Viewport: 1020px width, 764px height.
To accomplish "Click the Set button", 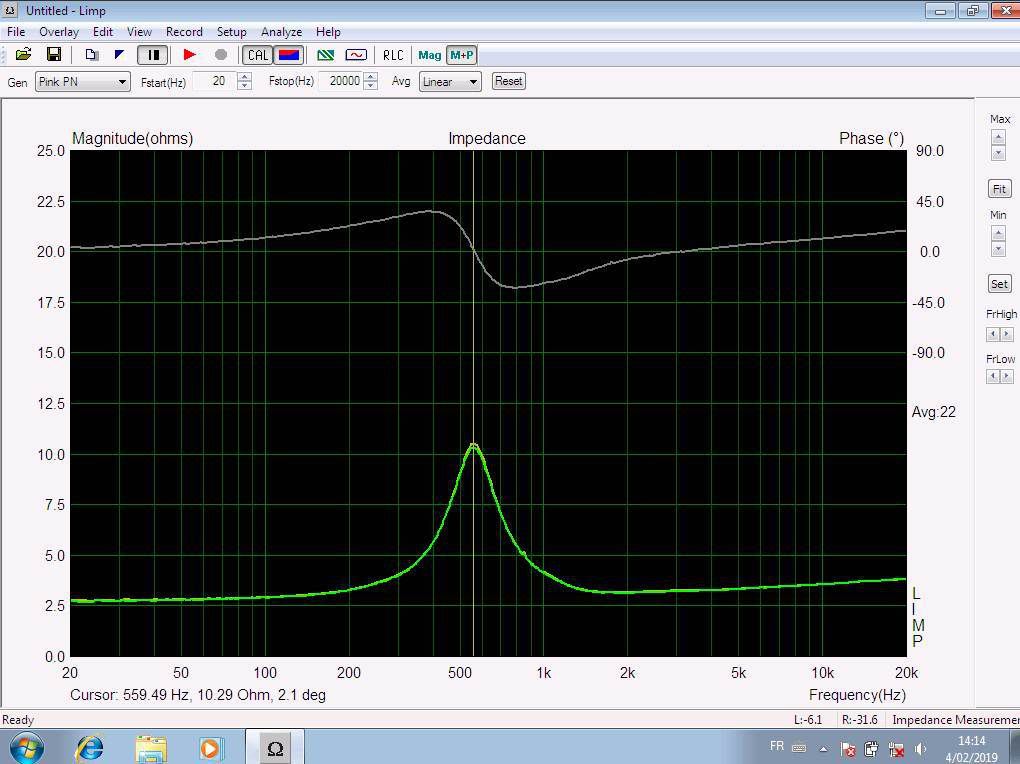I will click(999, 284).
